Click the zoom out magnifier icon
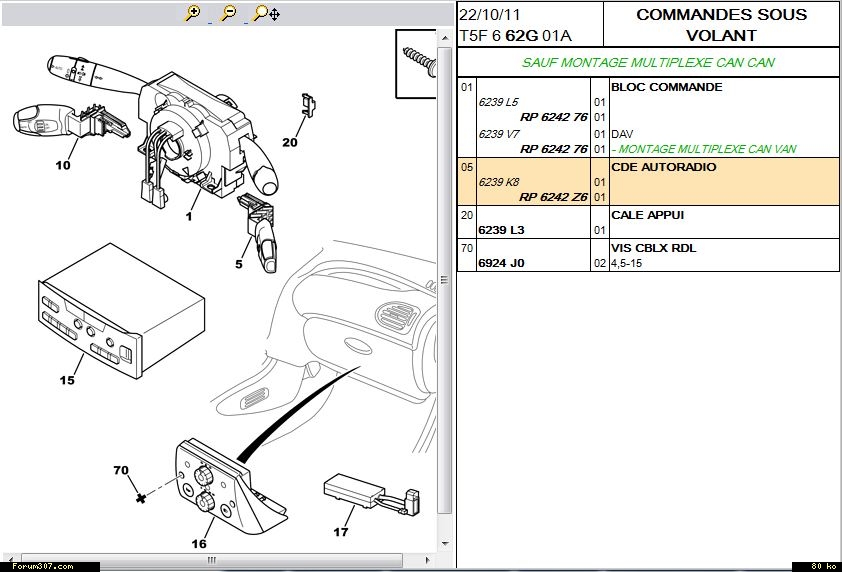Image resolution: width=842 pixels, height=572 pixels. click(229, 13)
